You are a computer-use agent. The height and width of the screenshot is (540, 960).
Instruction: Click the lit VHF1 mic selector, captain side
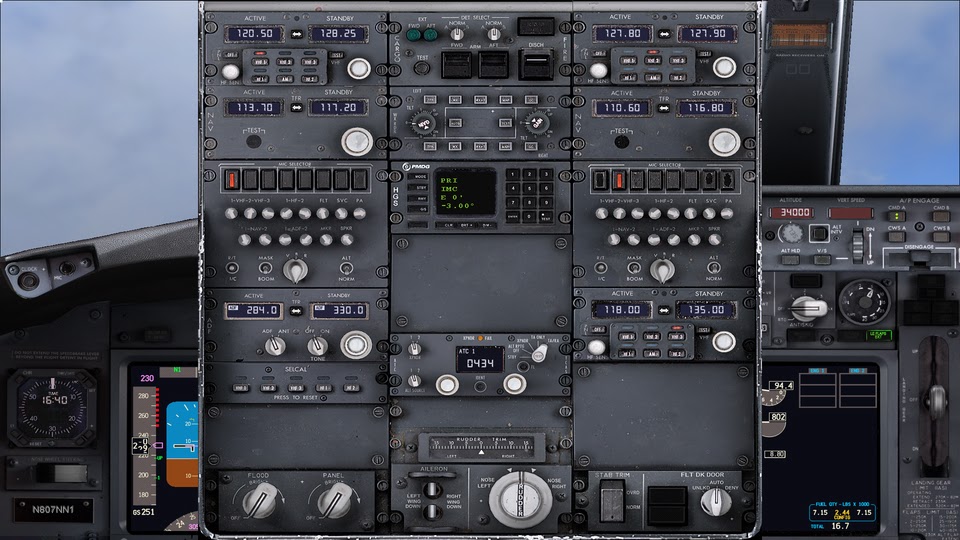[x=232, y=179]
